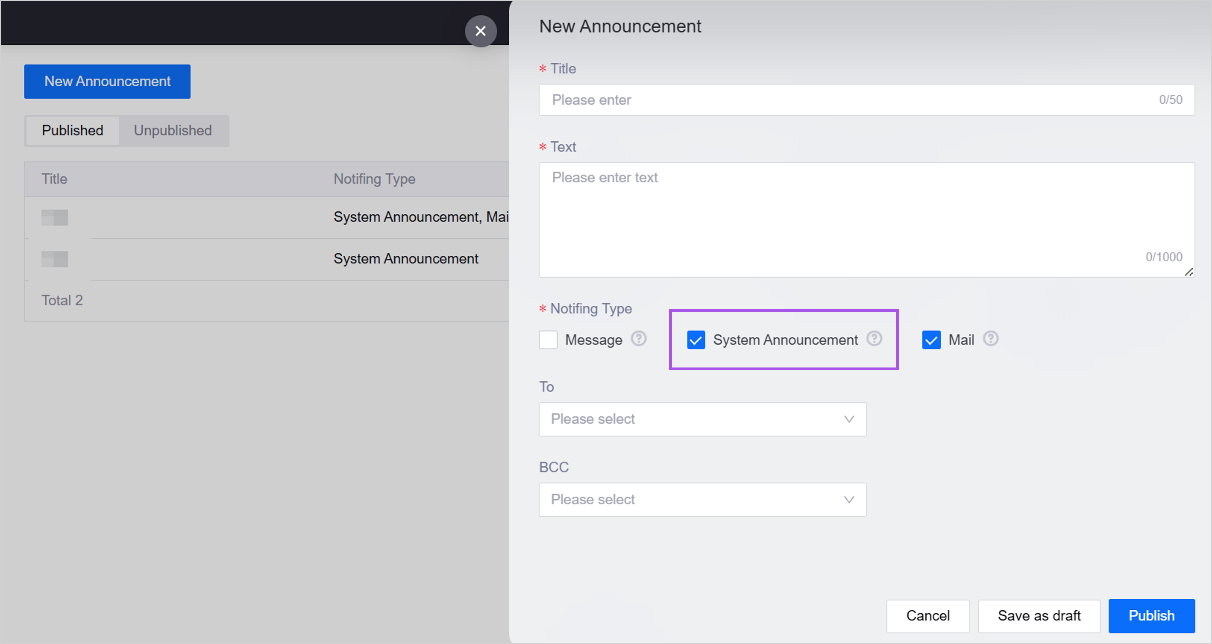The image size is (1212, 644).
Task: Click the blue New Announcement button
Action: (x=107, y=81)
